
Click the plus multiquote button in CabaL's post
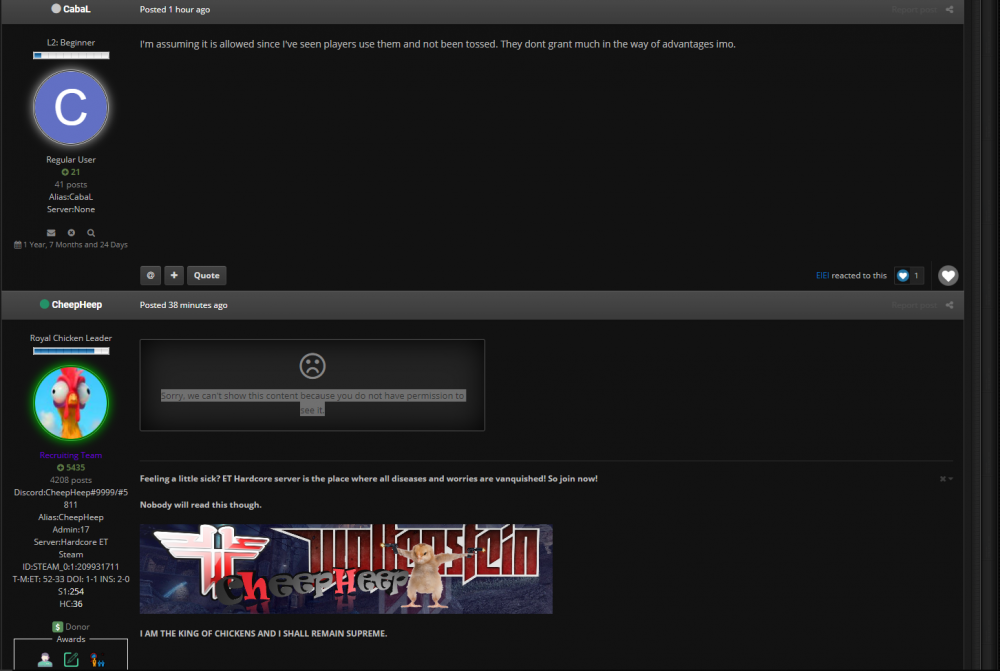(174, 276)
